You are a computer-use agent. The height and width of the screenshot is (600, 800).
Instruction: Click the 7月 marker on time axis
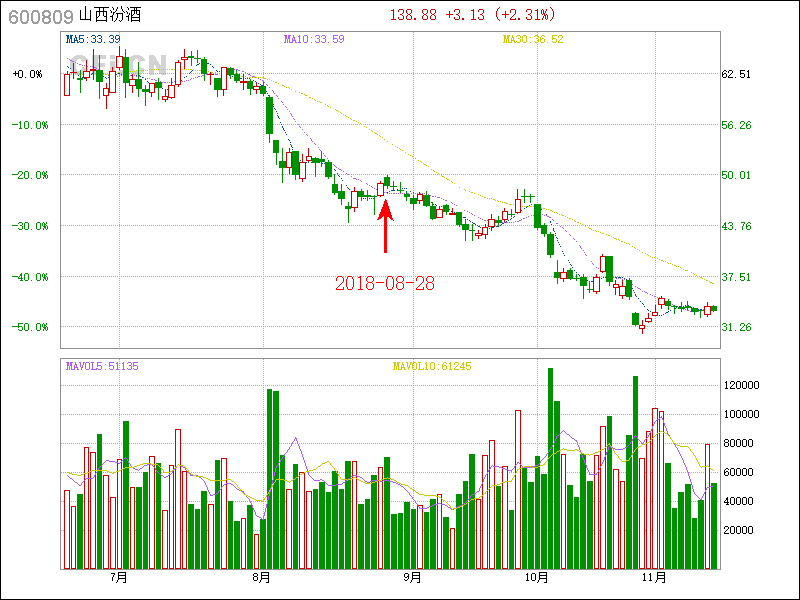[x=119, y=577]
